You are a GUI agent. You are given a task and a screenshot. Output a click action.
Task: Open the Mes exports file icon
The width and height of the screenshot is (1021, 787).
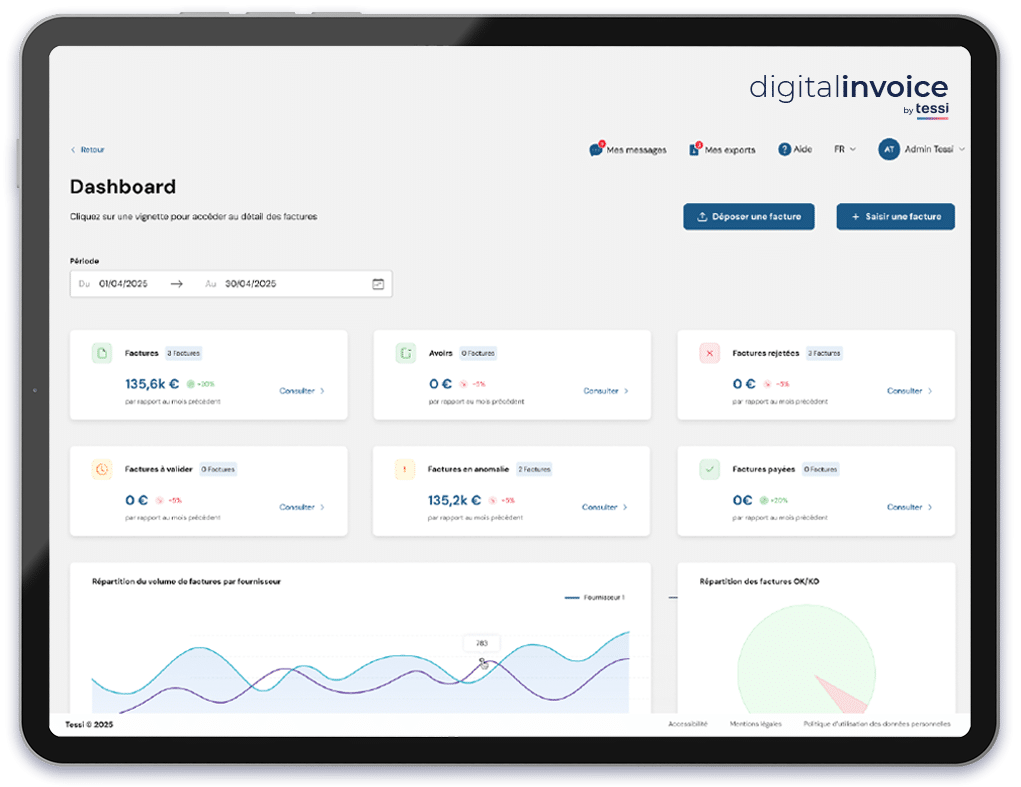pos(694,150)
